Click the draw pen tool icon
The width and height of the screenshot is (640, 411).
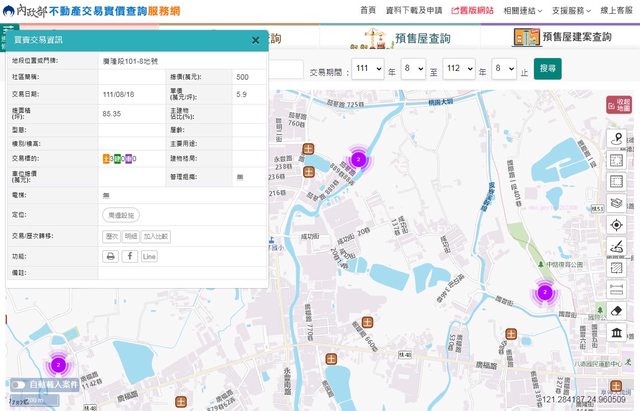point(616,246)
